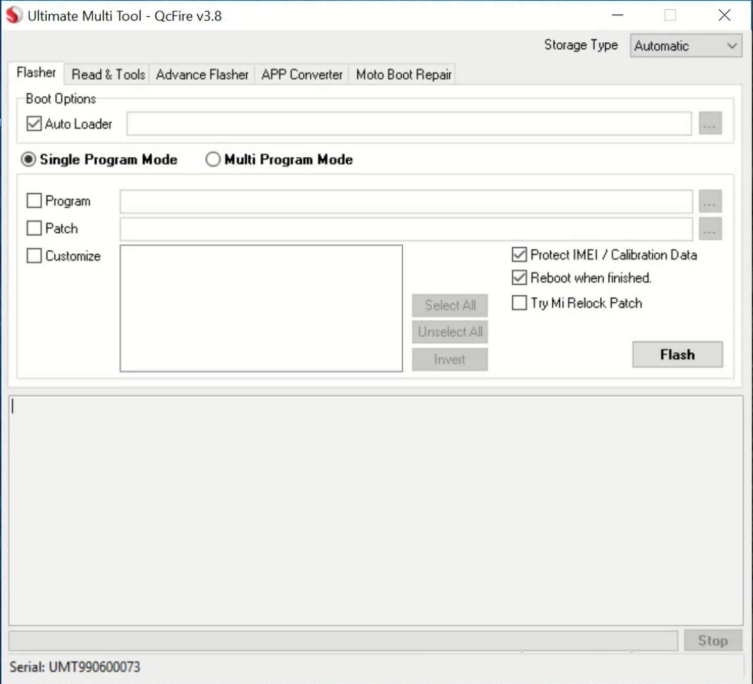Screen dimensions: 753x684
Task: Click the Auto Loader path field
Action: pyautogui.click(x=409, y=124)
